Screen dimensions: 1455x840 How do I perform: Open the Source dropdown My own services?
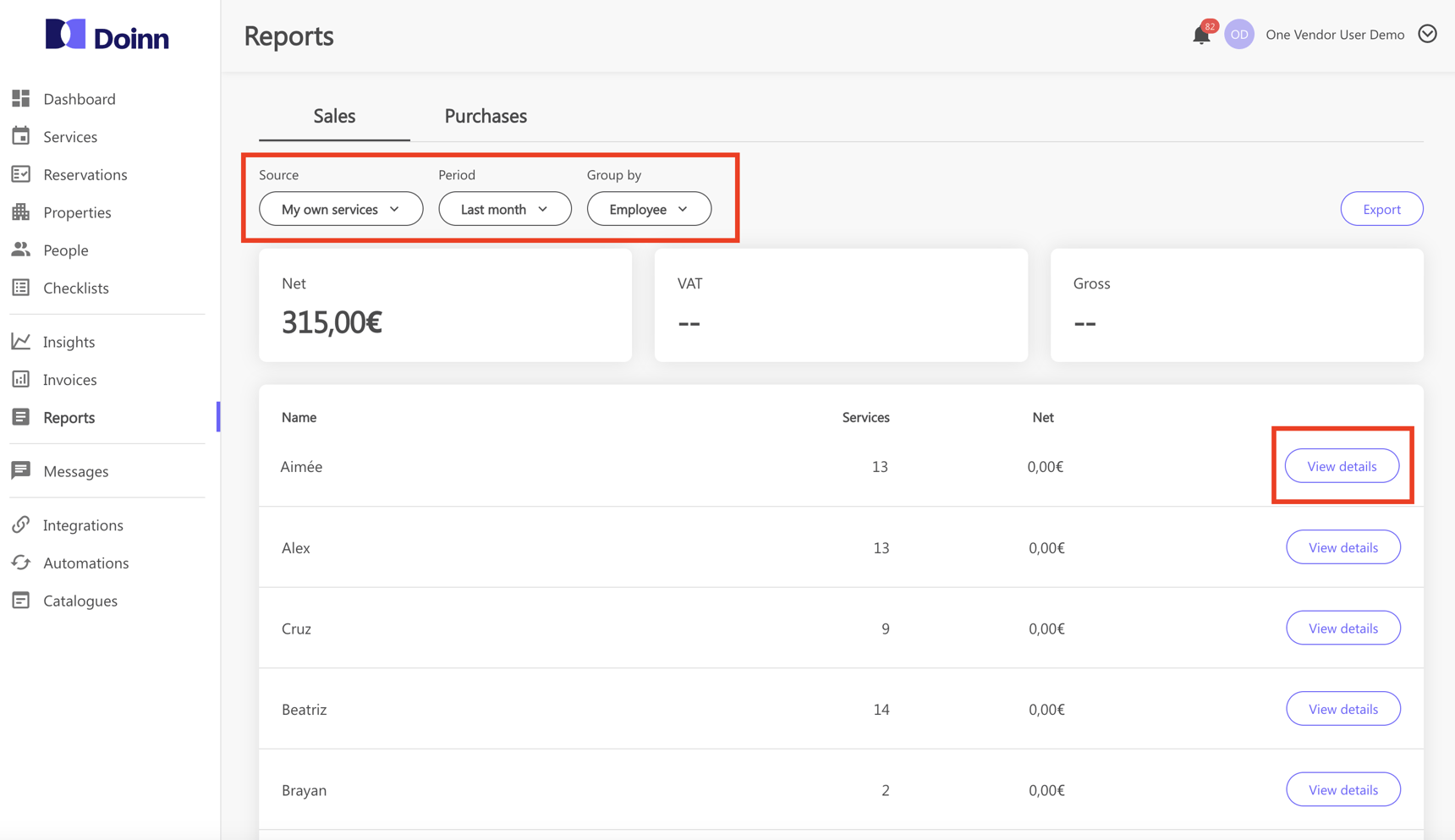341,209
